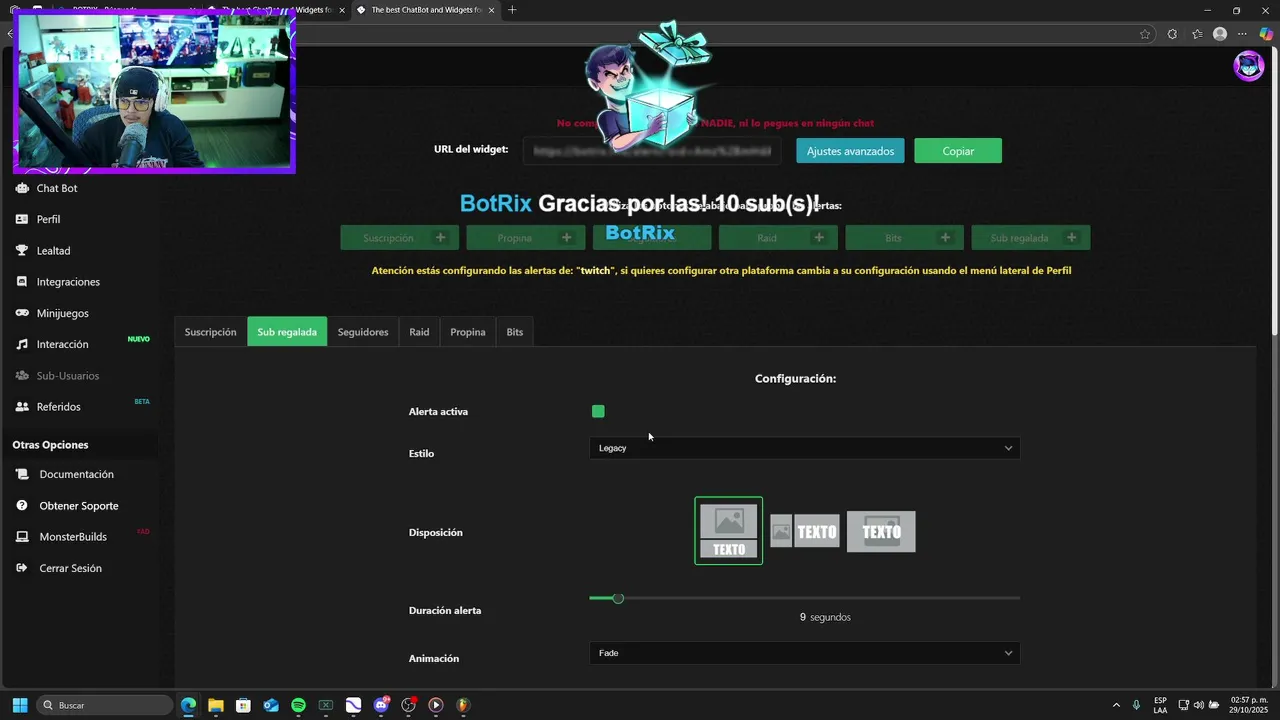This screenshot has width=1280, height=720.
Task: Open a new browser tab
Action: coord(512,10)
